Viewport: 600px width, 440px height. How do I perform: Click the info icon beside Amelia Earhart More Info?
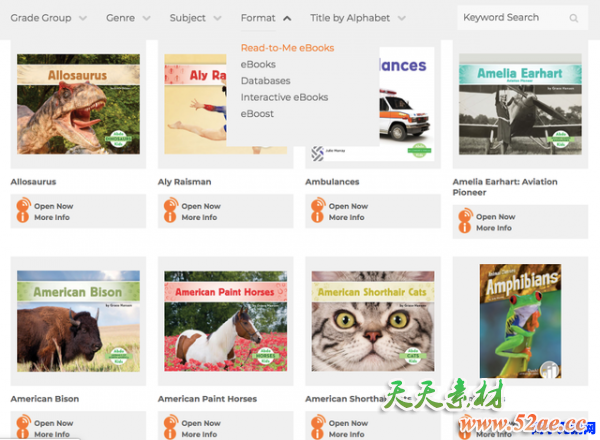click(x=465, y=228)
